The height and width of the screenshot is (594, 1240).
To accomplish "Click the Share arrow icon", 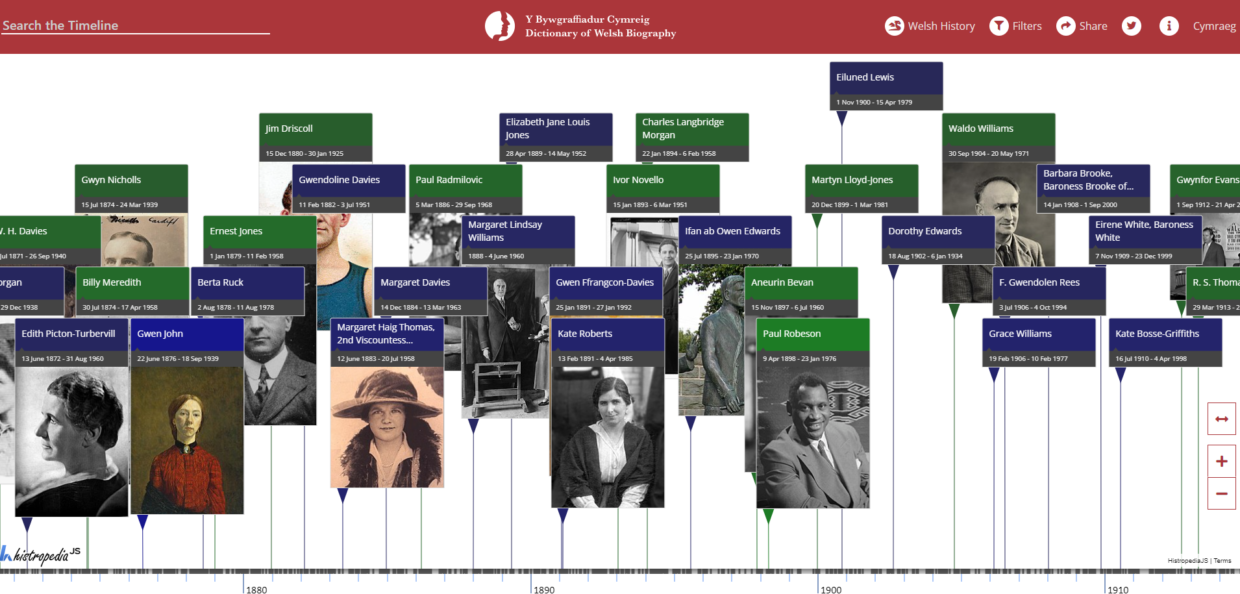I will point(1066,26).
